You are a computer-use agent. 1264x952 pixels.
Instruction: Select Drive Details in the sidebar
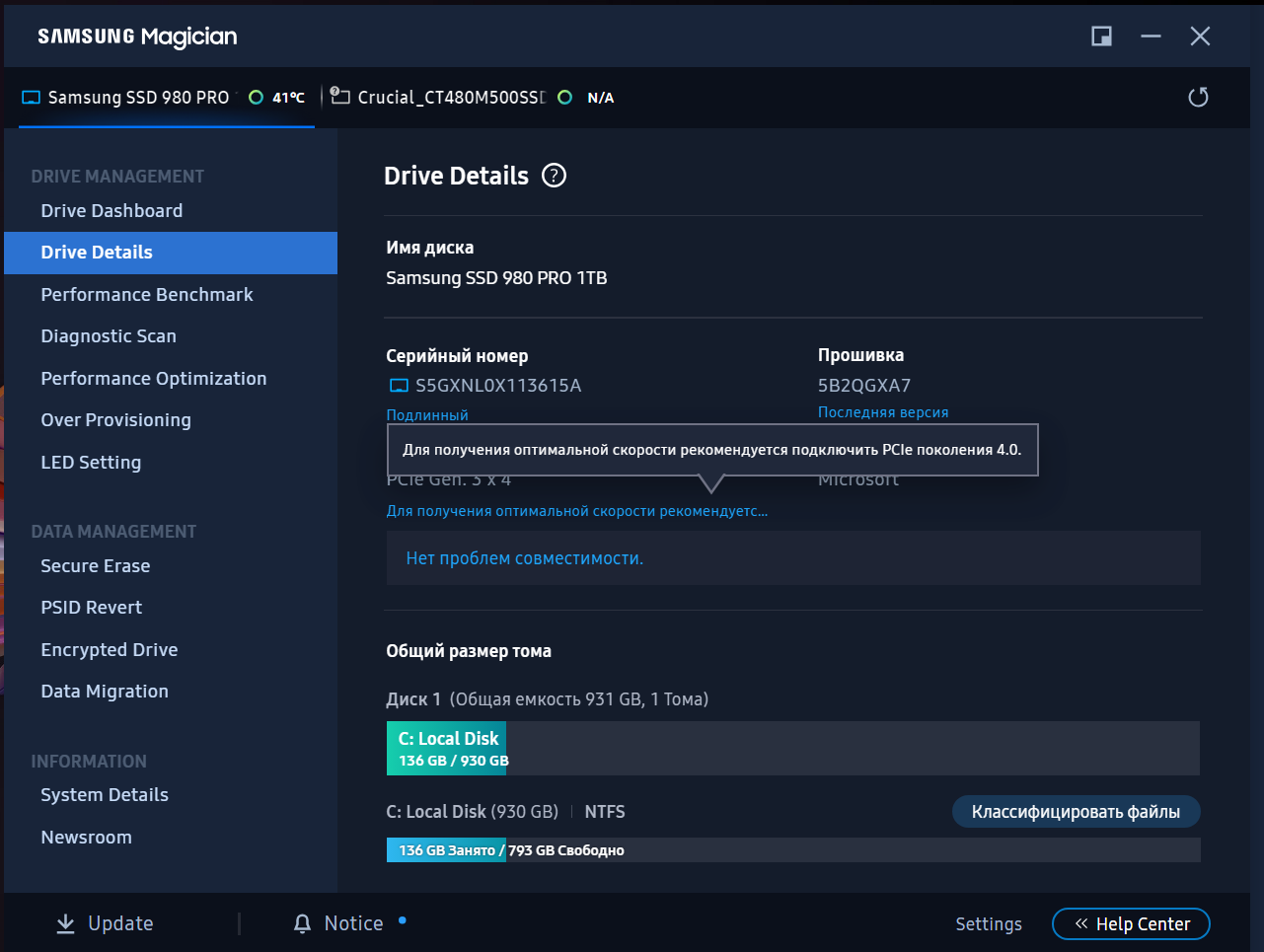(x=171, y=253)
